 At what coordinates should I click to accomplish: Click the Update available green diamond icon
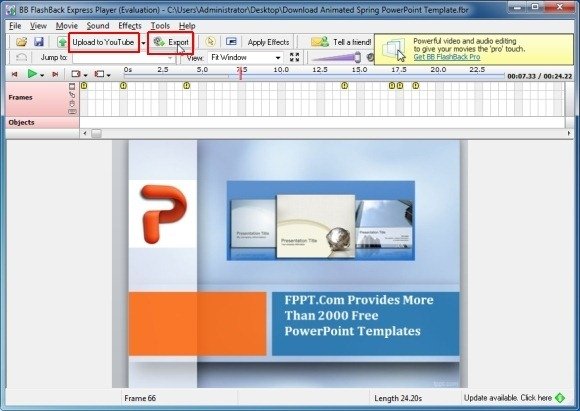[560, 398]
